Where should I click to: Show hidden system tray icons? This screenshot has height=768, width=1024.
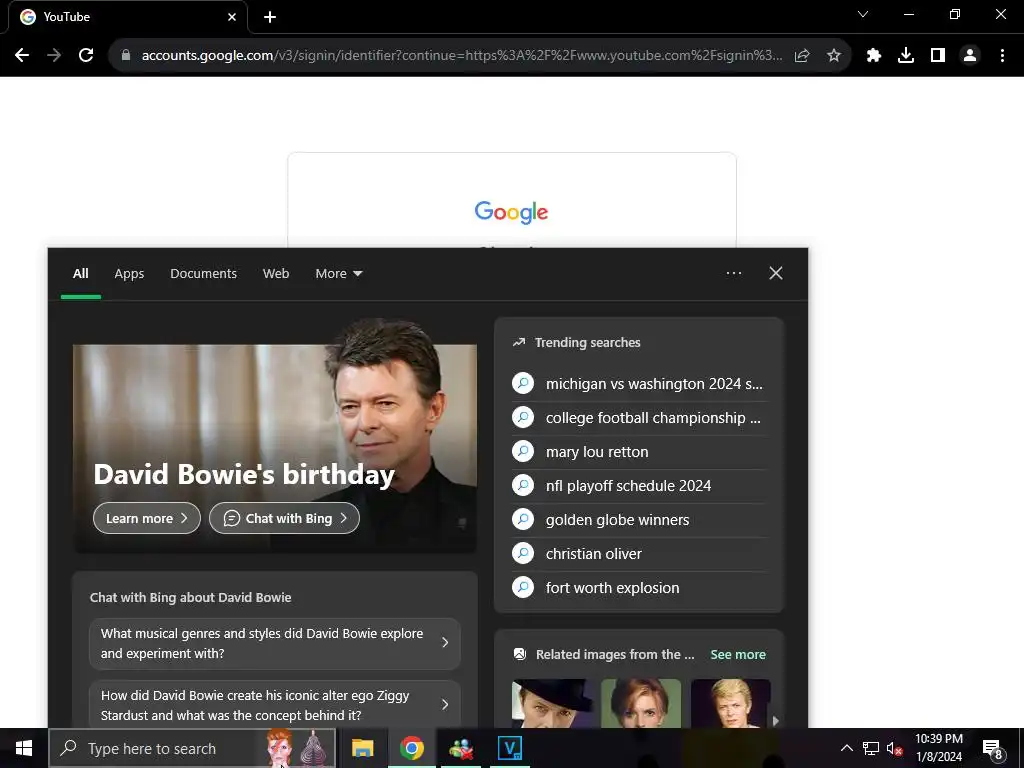(846, 748)
